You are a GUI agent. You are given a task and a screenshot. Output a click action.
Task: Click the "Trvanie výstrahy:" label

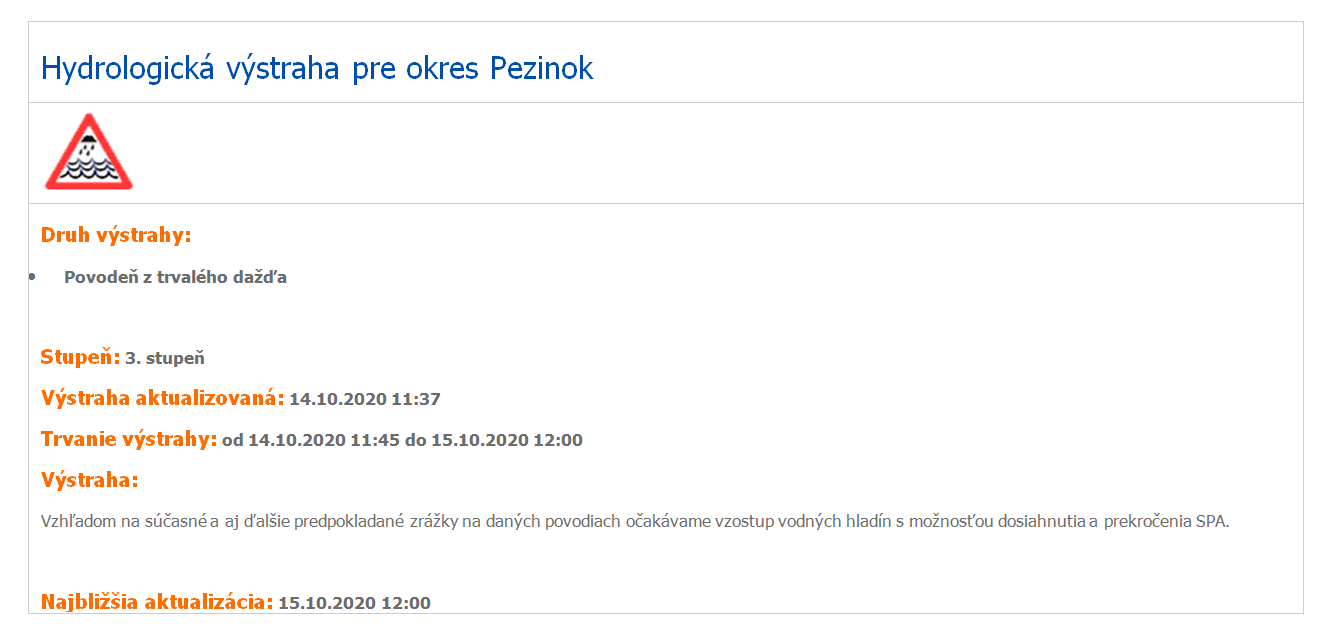tap(129, 439)
